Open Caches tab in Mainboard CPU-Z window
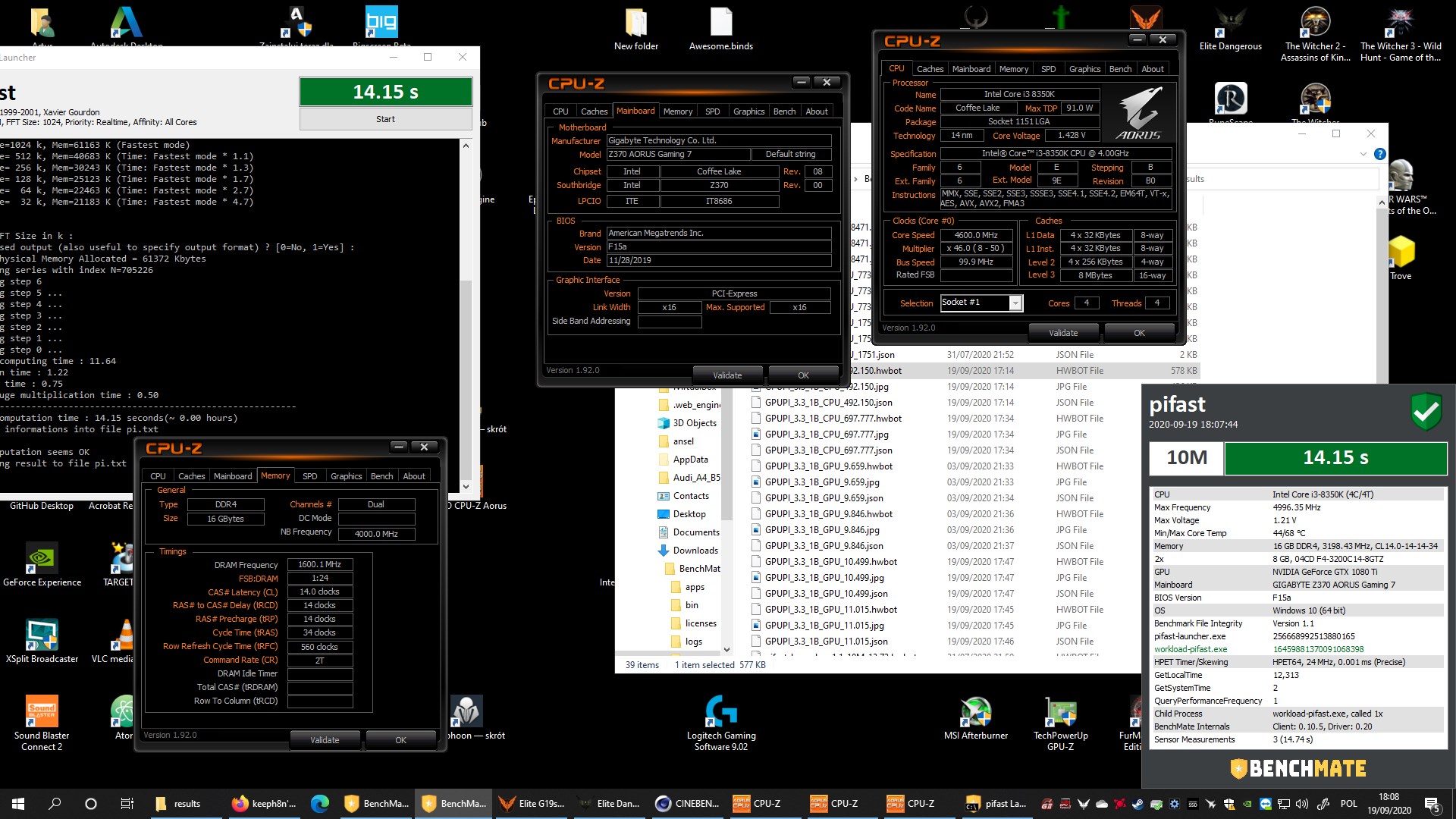The height and width of the screenshot is (819, 1456). tap(594, 111)
